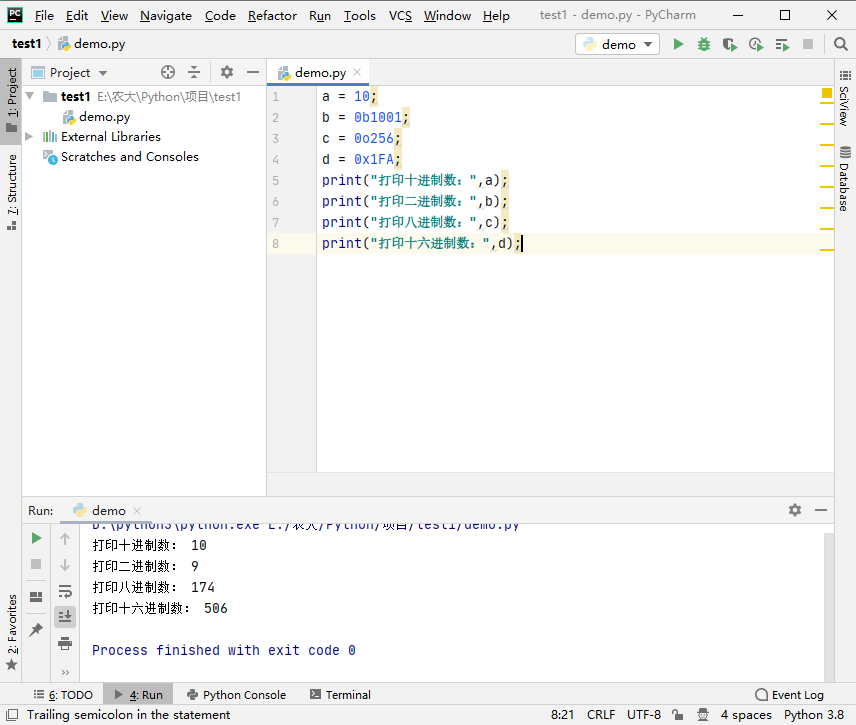Open the Project panel gear settings
This screenshot has width=856, height=725.
227,72
